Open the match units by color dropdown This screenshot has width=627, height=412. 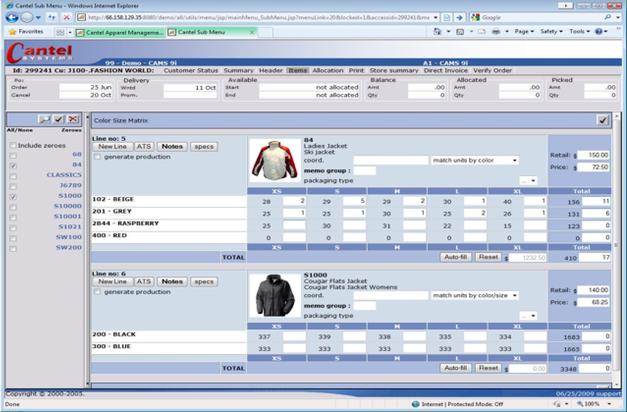click(x=475, y=160)
